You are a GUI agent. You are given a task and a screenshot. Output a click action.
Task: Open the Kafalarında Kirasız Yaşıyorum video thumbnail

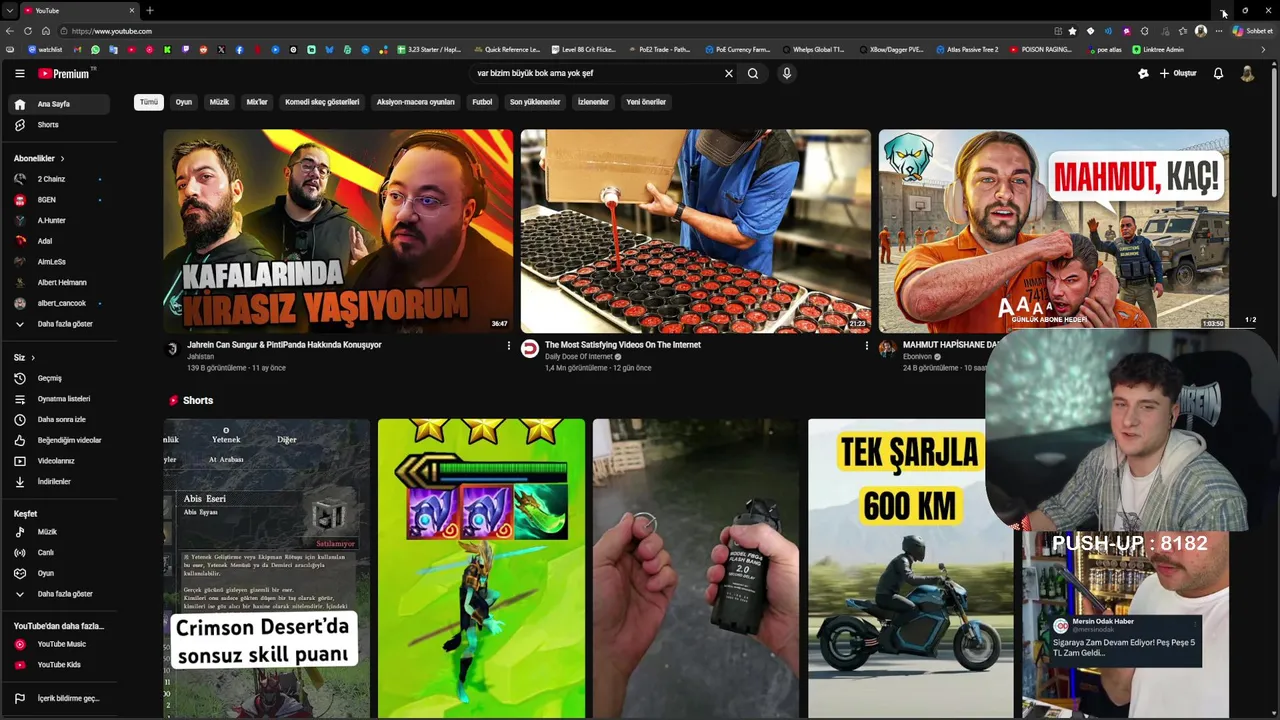[x=338, y=231]
